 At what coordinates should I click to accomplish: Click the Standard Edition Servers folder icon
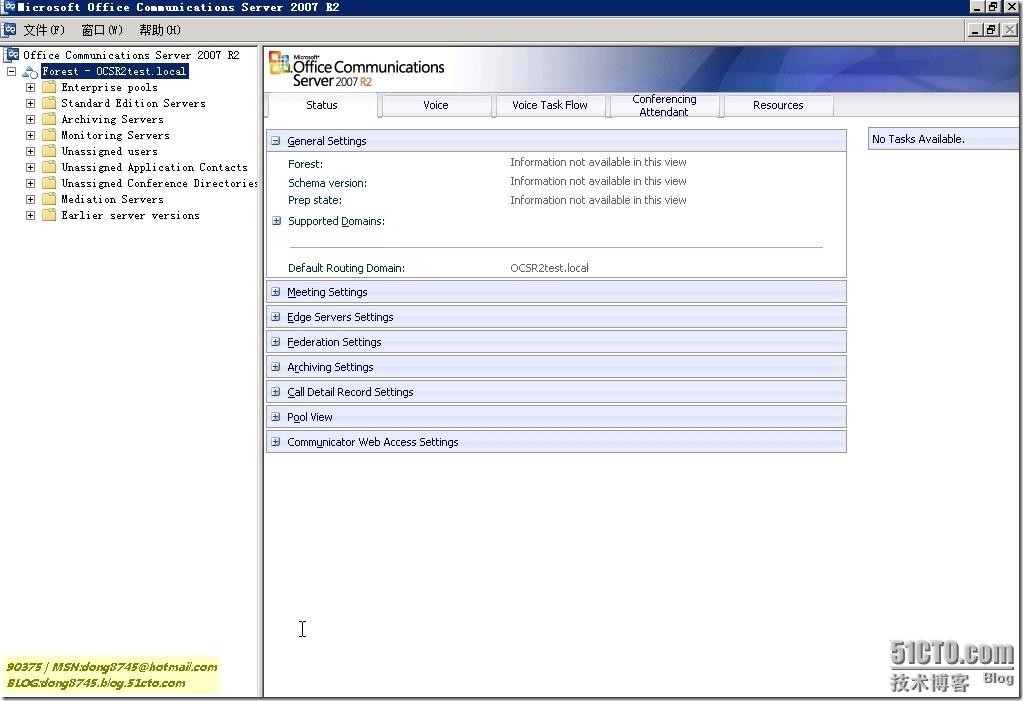(x=49, y=103)
